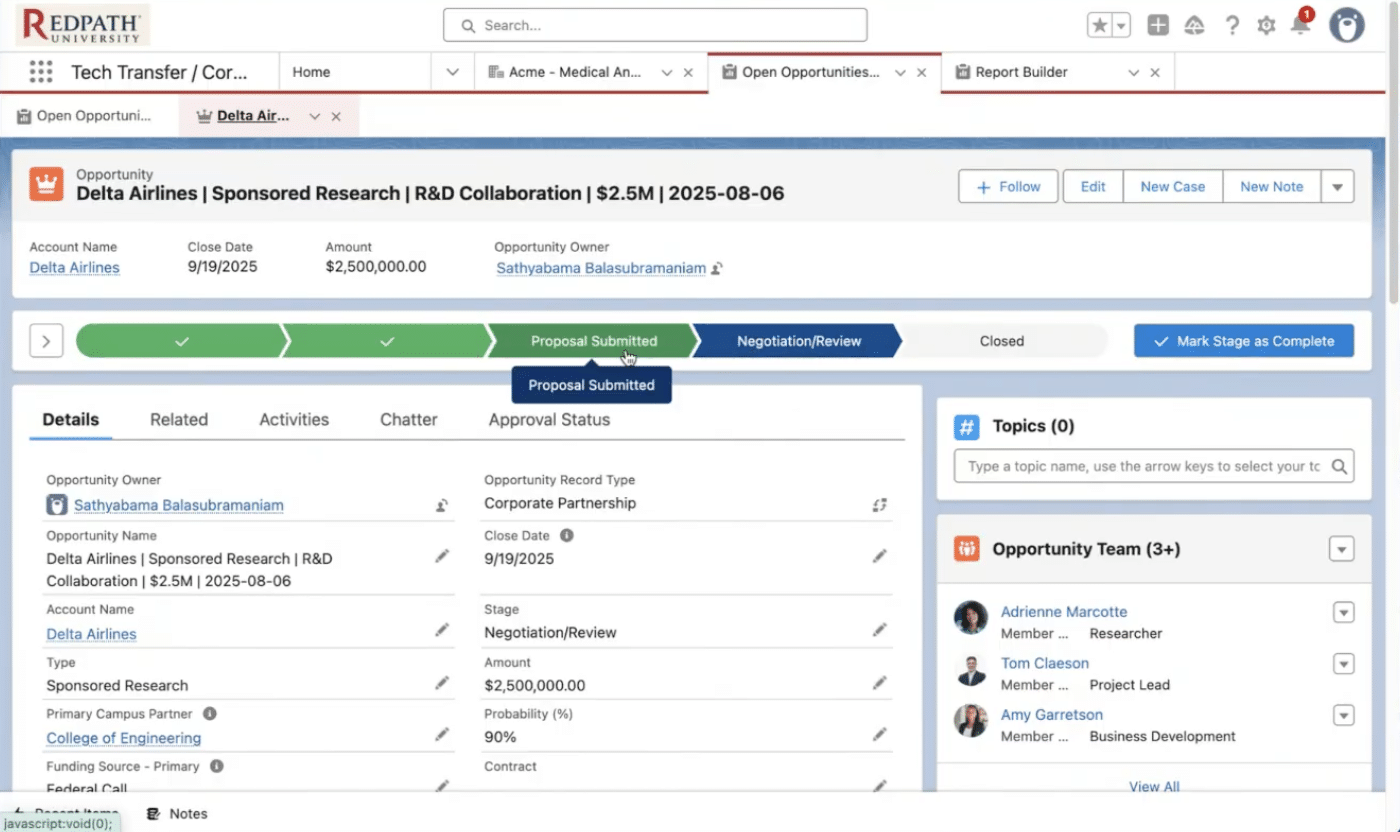Close the Open Opportunities workspace tab

(x=922, y=72)
